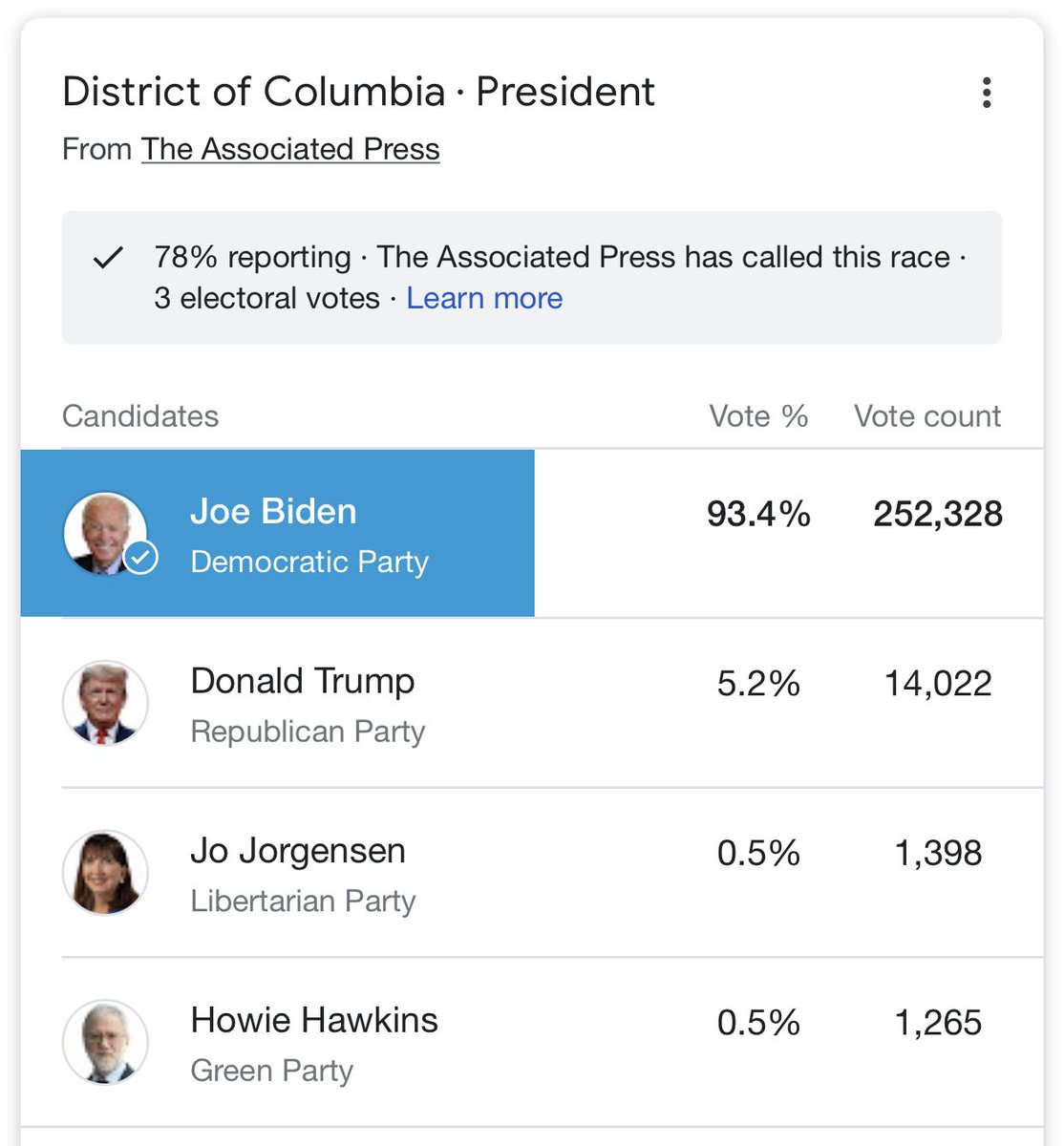
Task: Click the District of Columbia President title
Action: (358, 92)
